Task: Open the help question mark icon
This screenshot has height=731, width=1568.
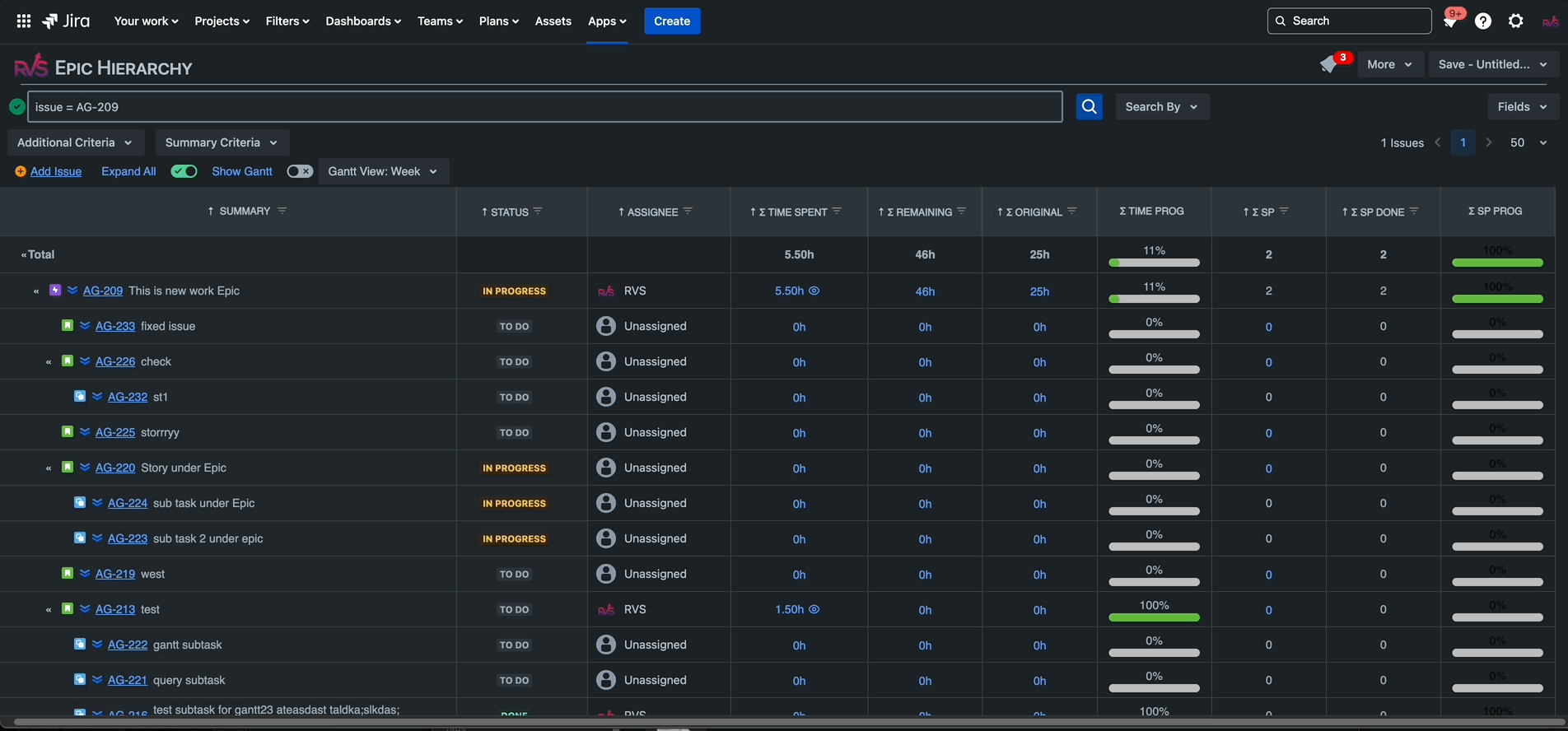Action: (x=1483, y=21)
